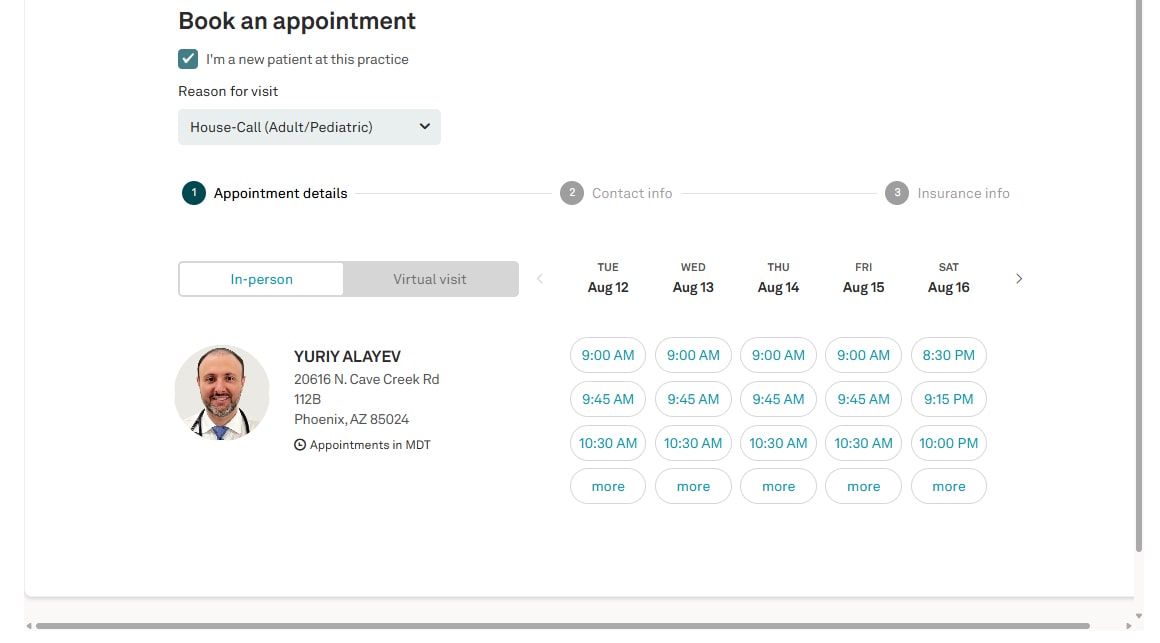Switch to Virtual visit type

[430, 279]
